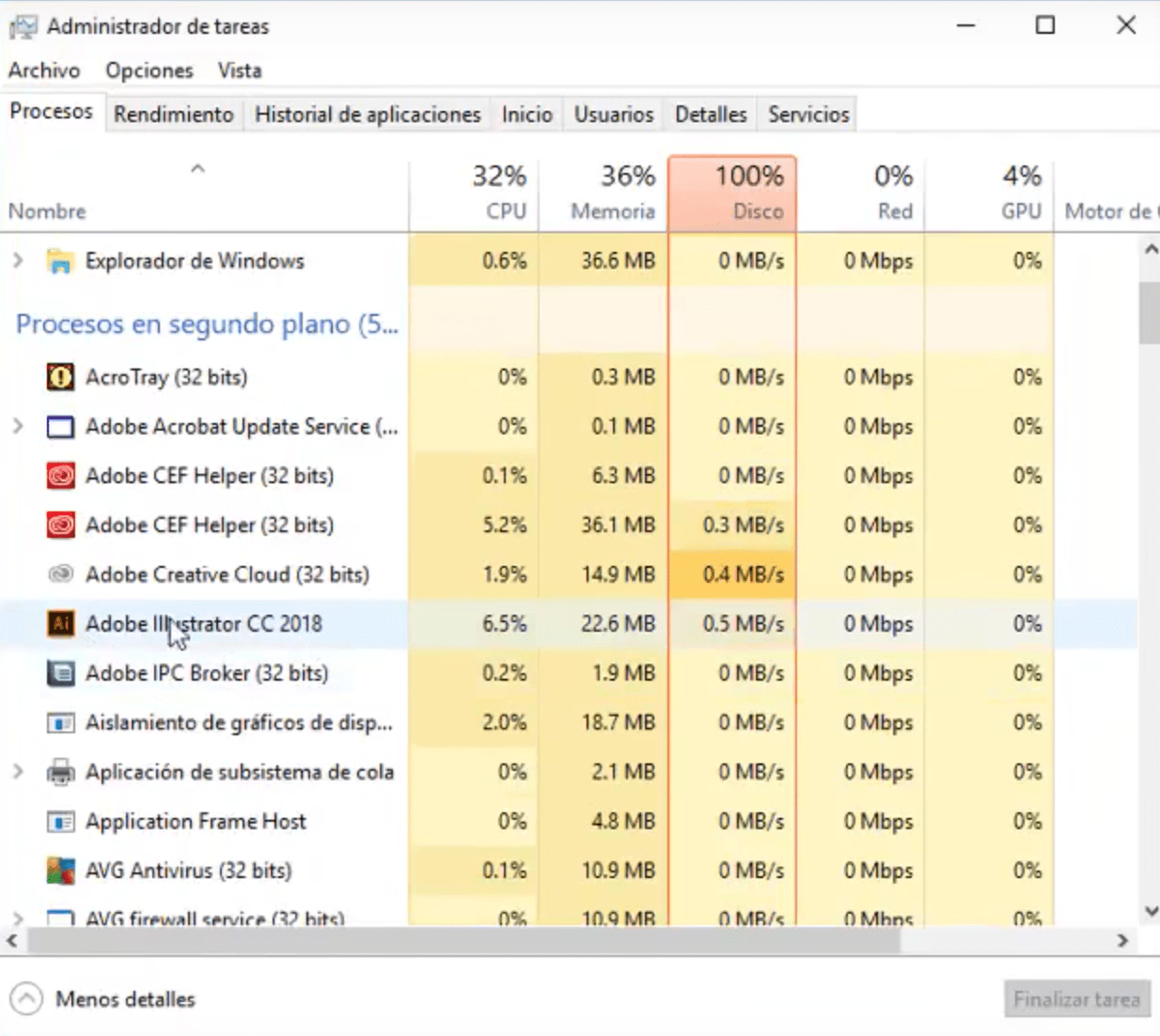1160x1036 pixels.
Task: Expand Aplicación de subsistema de cola
Action: 18,772
